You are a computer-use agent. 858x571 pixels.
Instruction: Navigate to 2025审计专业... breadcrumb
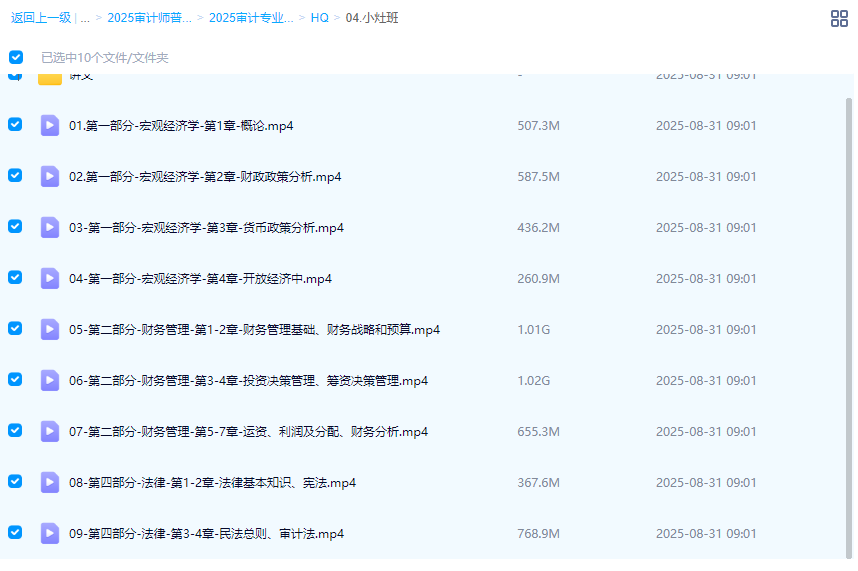tap(251, 18)
